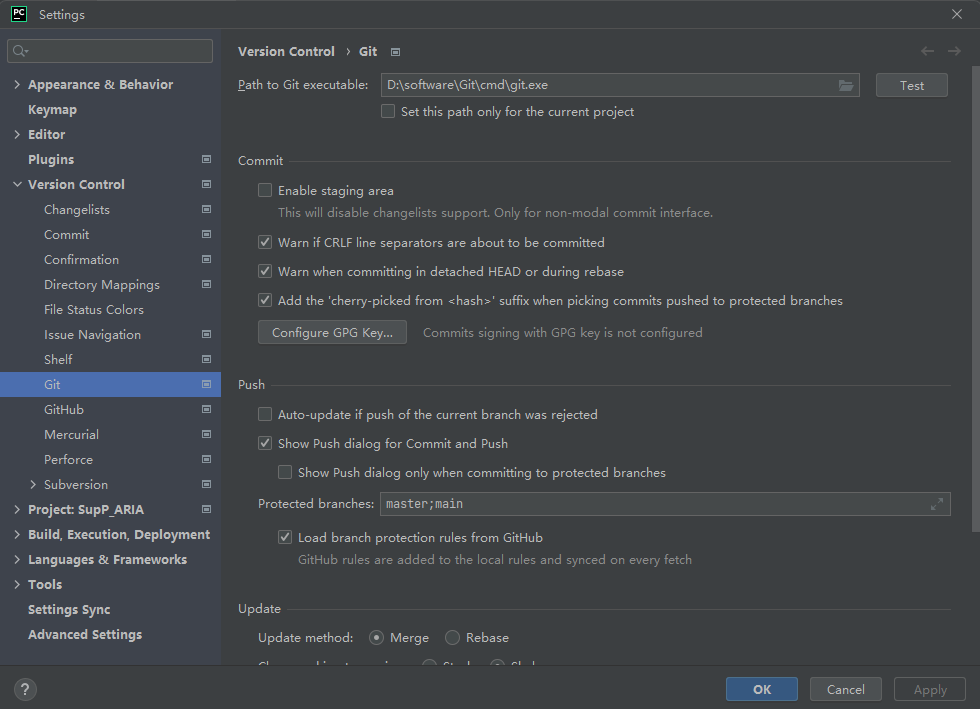Expand the Subversion node

33,485
